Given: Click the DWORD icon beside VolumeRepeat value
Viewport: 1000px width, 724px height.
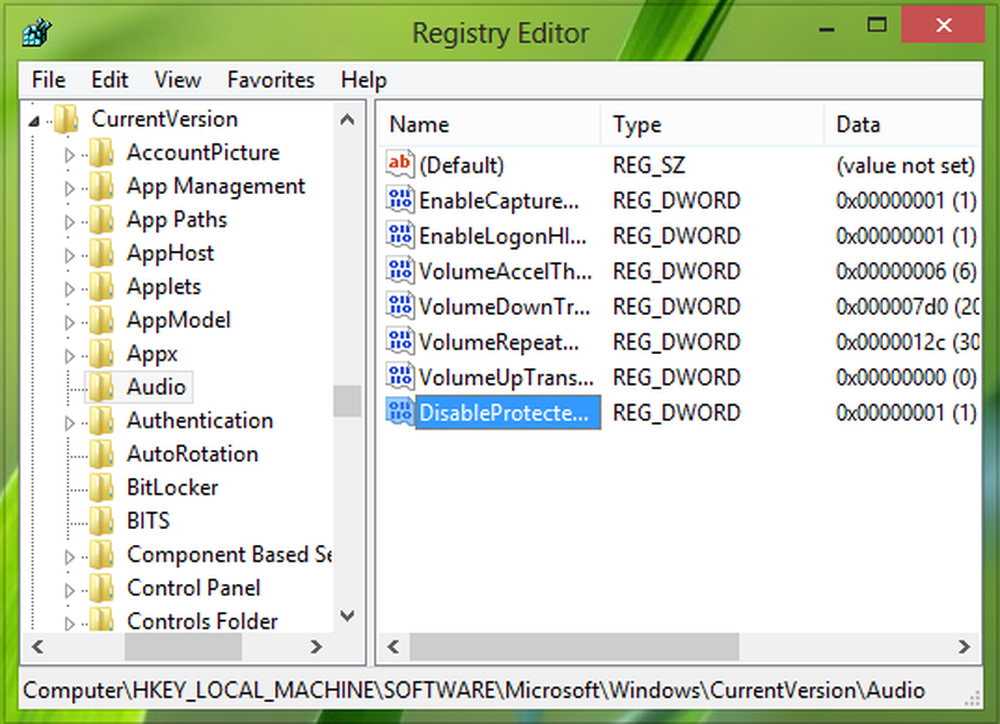Looking at the screenshot, I should tap(400, 342).
